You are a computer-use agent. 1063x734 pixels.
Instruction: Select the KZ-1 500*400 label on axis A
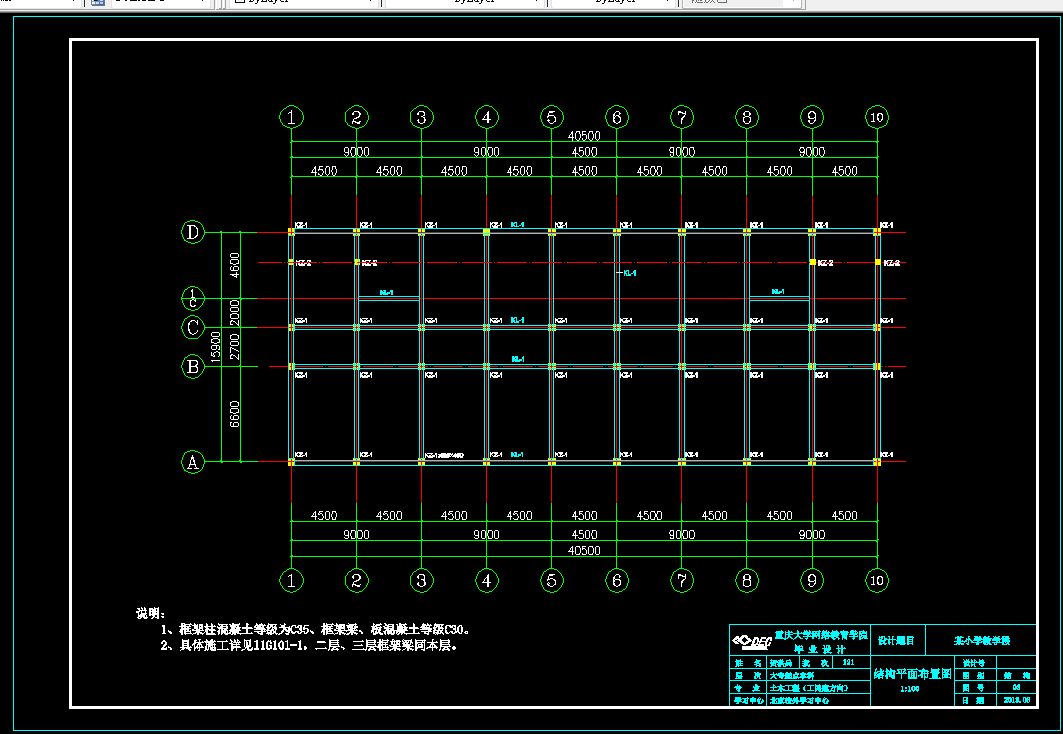click(444, 455)
